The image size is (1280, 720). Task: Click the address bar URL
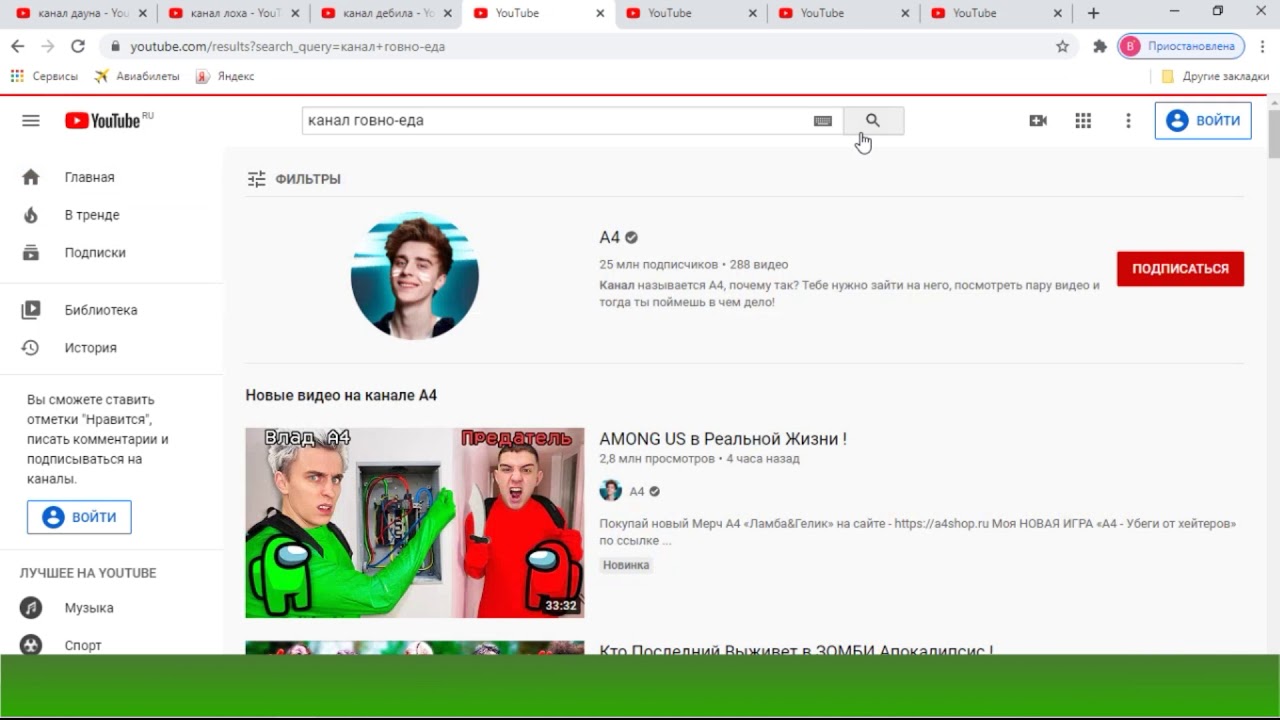(288, 46)
